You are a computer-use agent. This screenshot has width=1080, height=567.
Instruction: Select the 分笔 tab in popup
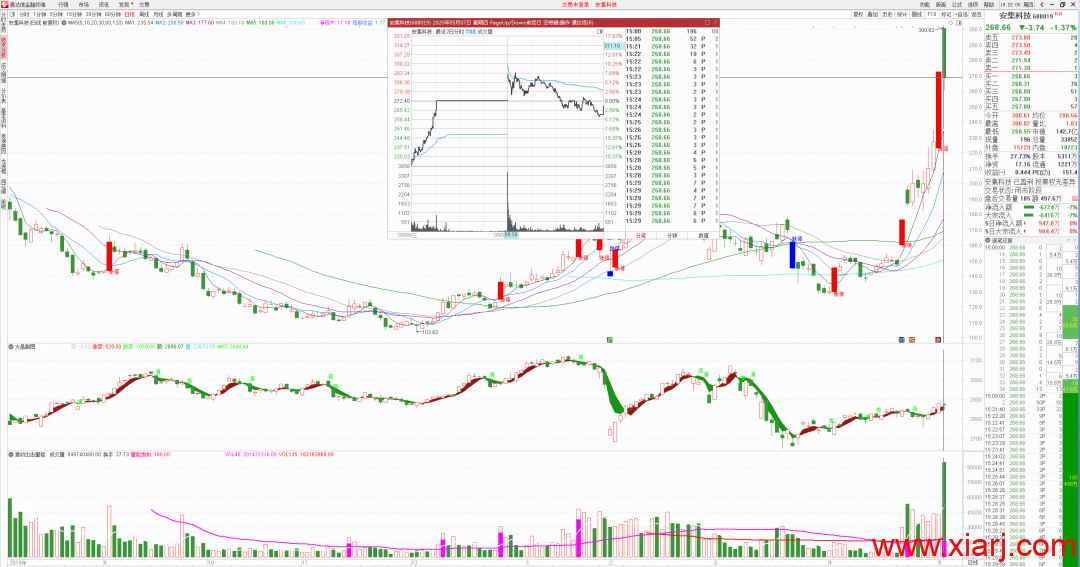(641, 236)
